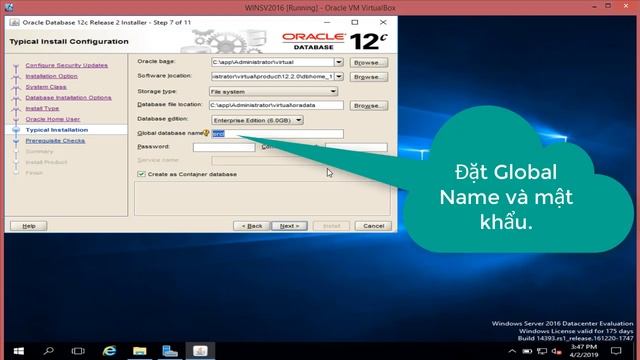Open the network tray icon
Viewport: 640px width, 360px height.
tap(542, 351)
